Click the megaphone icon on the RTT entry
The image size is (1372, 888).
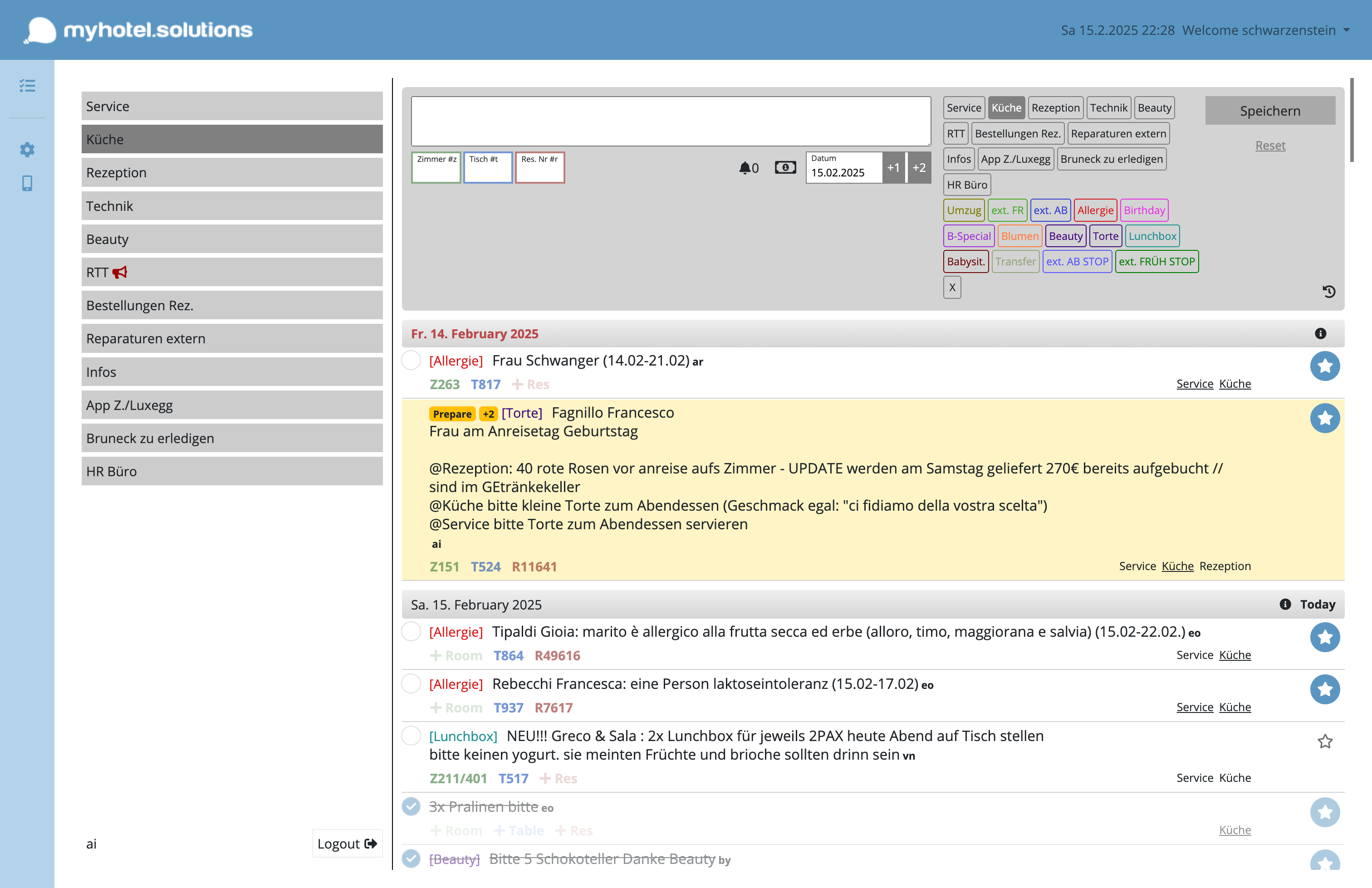[x=120, y=272]
